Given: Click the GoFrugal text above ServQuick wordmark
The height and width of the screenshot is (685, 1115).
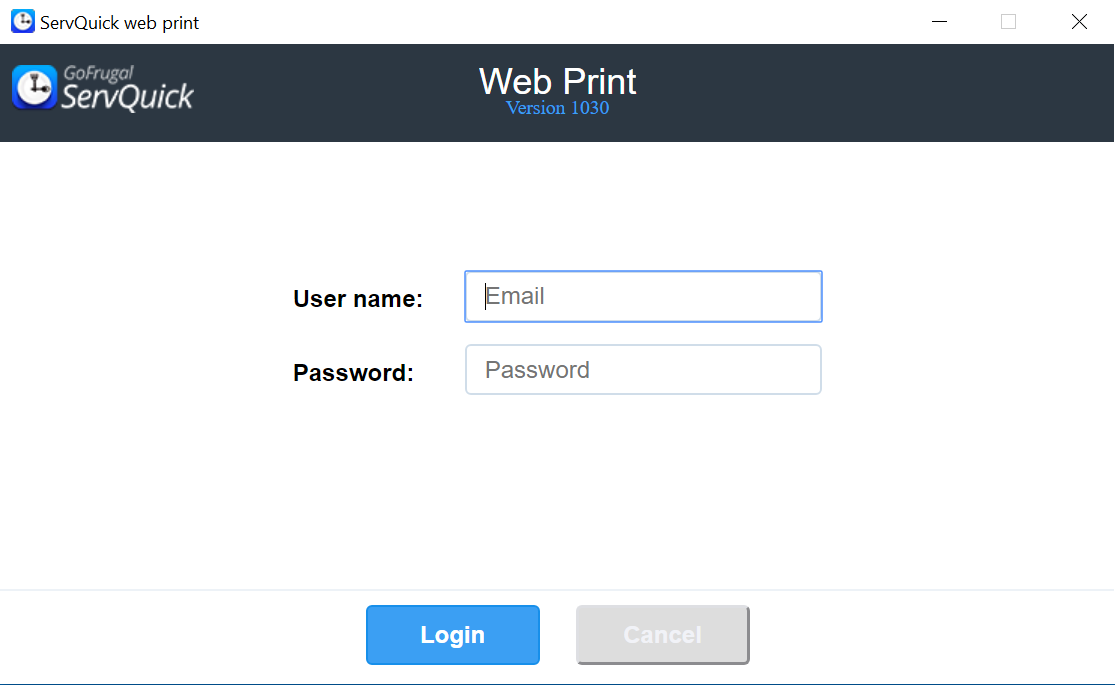Looking at the screenshot, I should coord(97,73).
